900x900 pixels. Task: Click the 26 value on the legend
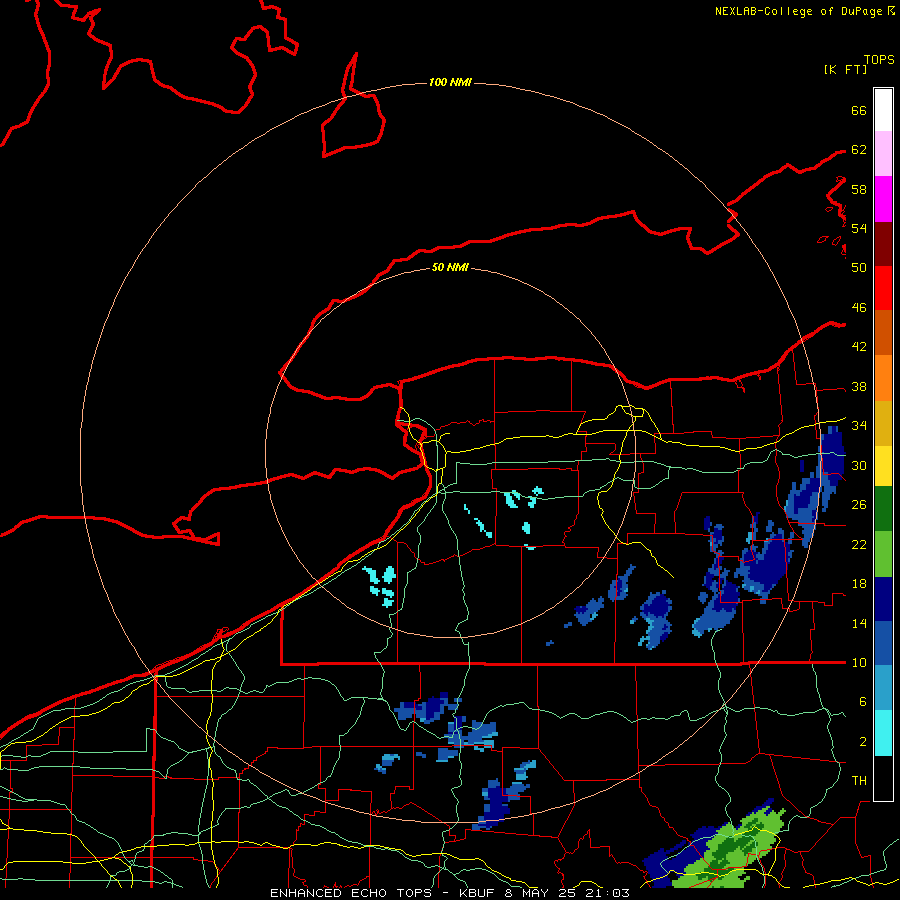[x=859, y=505]
